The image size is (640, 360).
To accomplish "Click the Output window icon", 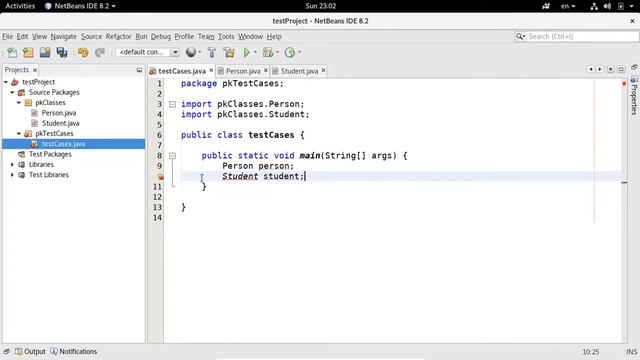I will 19,351.
